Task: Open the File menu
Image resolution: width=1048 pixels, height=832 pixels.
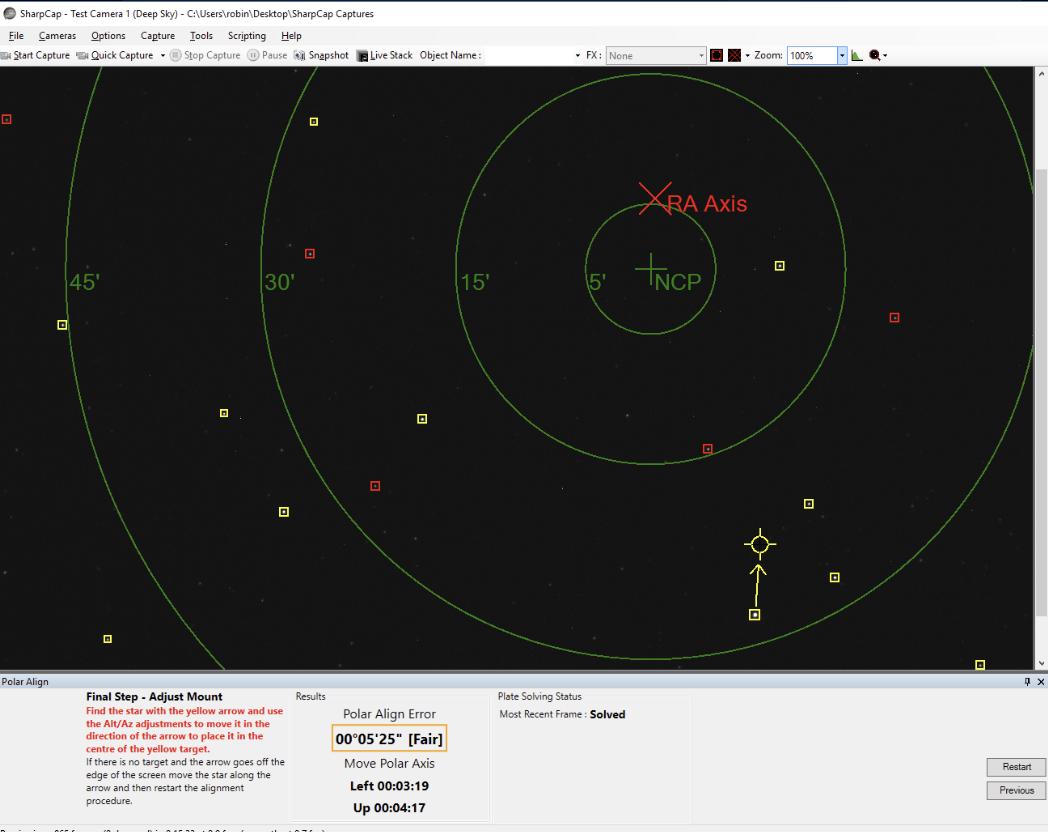Action: (x=16, y=35)
